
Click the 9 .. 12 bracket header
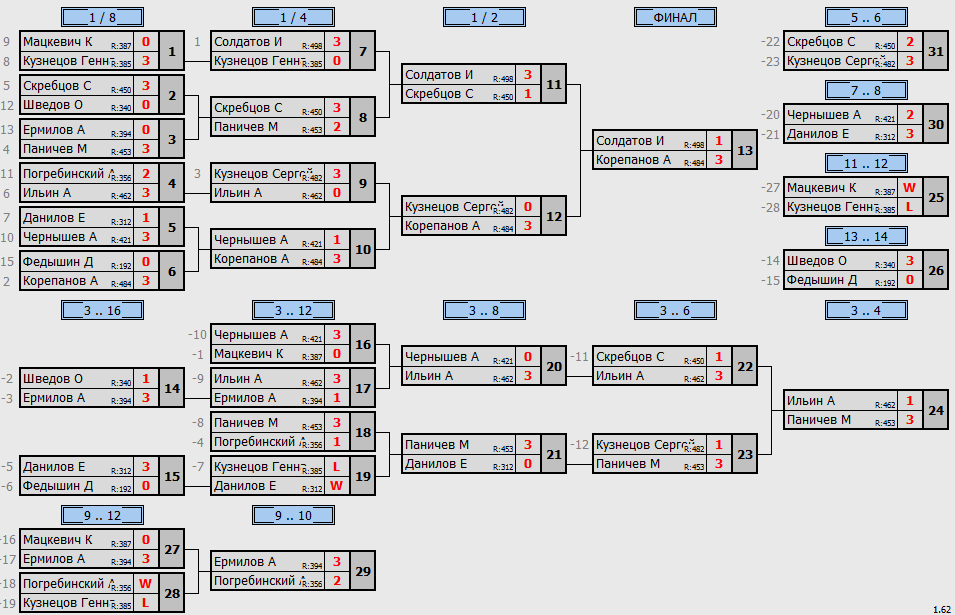pos(102,515)
